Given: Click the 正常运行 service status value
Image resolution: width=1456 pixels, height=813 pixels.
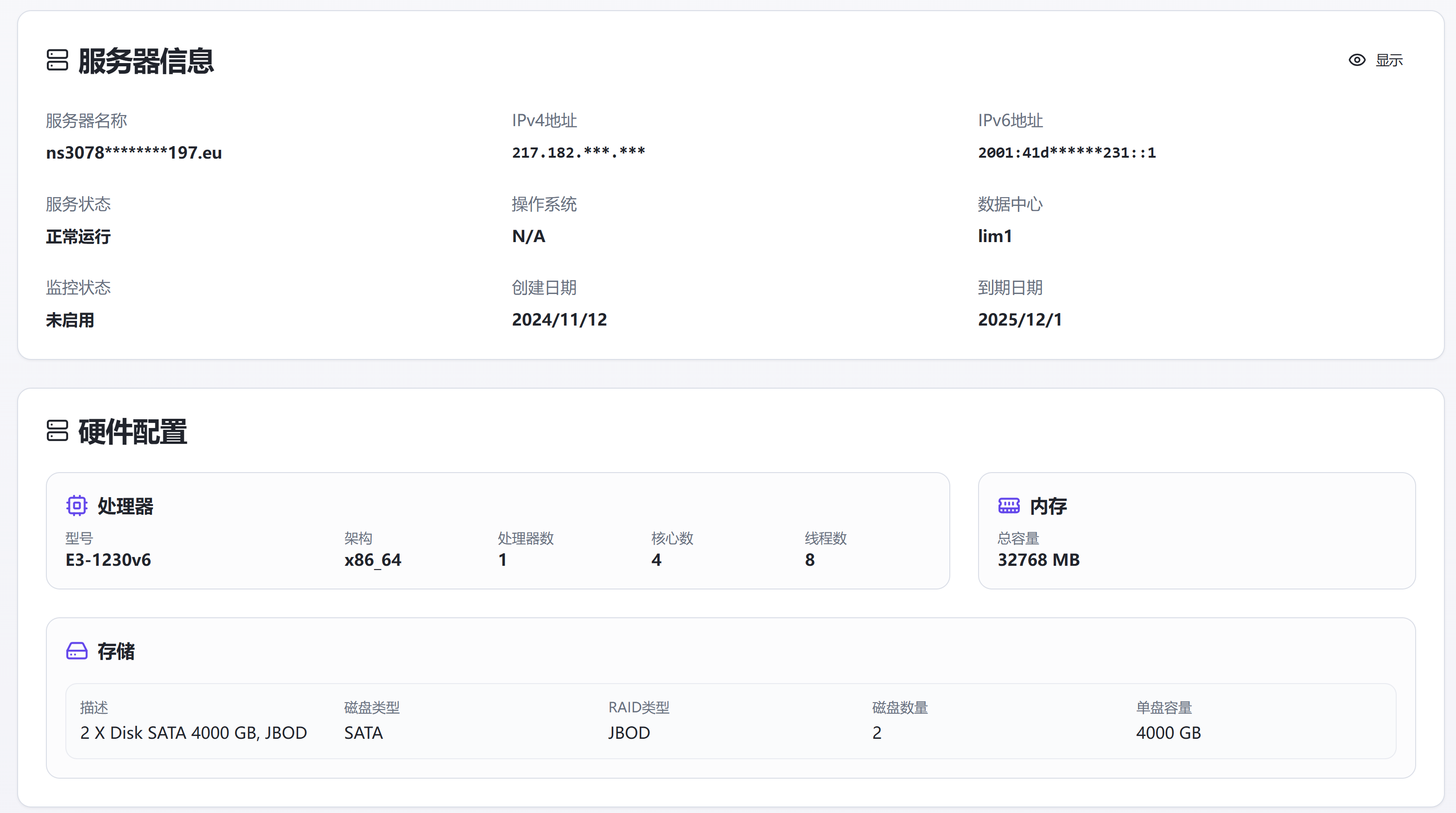Looking at the screenshot, I should click(78, 237).
